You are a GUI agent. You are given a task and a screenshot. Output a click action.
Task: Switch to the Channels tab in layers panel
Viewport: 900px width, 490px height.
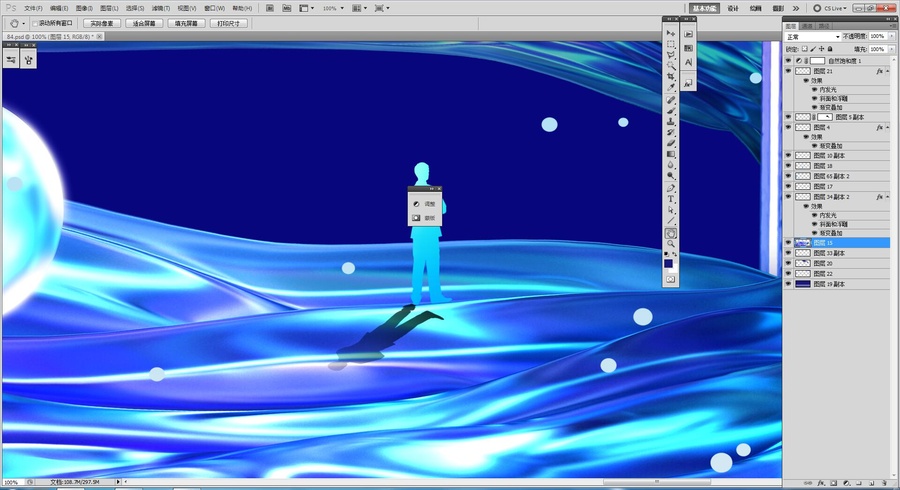point(808,26)
